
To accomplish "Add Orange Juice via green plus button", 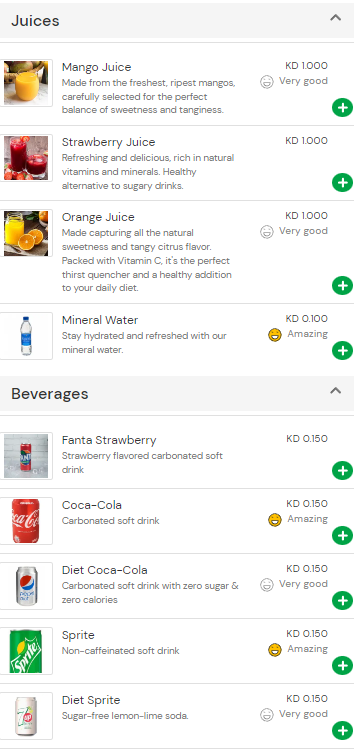I will pos(342,286).
